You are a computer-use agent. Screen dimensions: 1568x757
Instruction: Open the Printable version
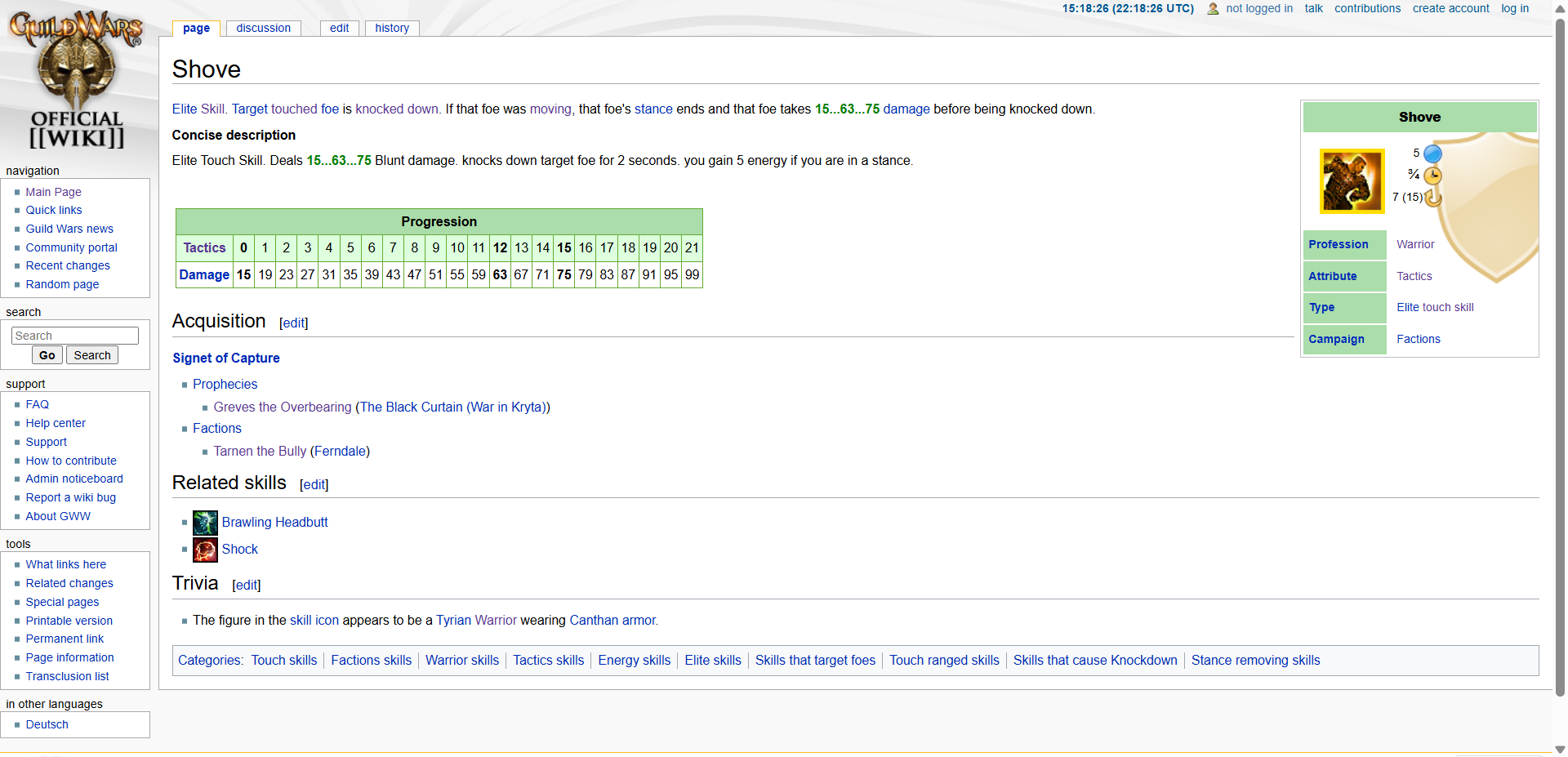(x=69, y=621)
